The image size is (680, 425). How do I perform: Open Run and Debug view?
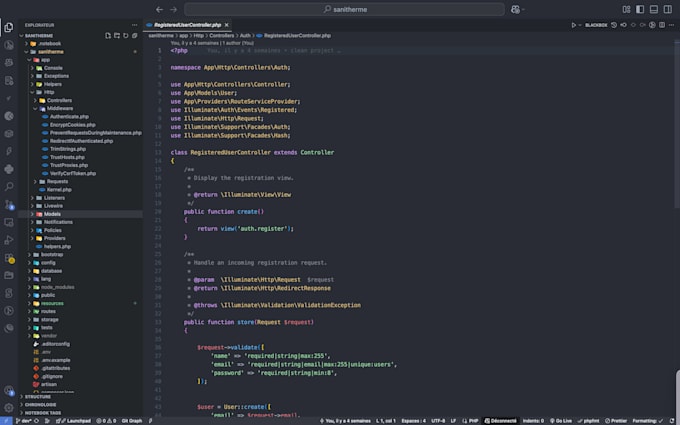click(x=9, y=240)
